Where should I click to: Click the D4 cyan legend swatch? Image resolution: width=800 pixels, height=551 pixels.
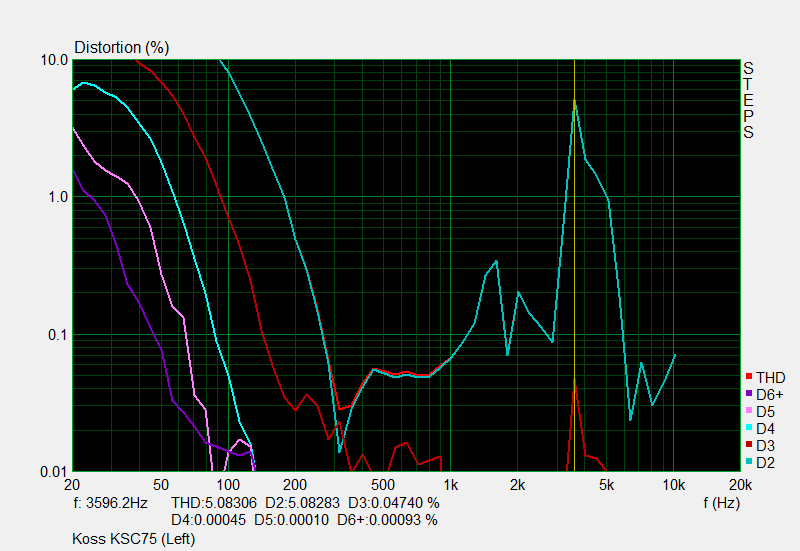tap(749, 427)
